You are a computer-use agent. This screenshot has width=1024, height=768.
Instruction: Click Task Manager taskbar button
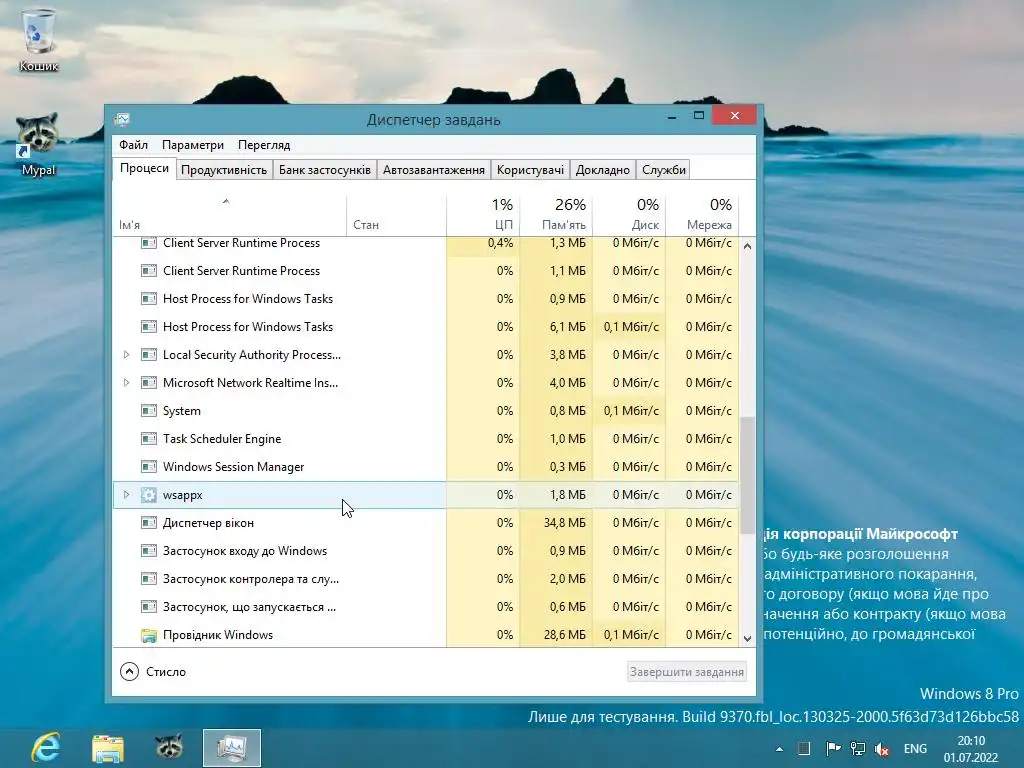[232, 748]
